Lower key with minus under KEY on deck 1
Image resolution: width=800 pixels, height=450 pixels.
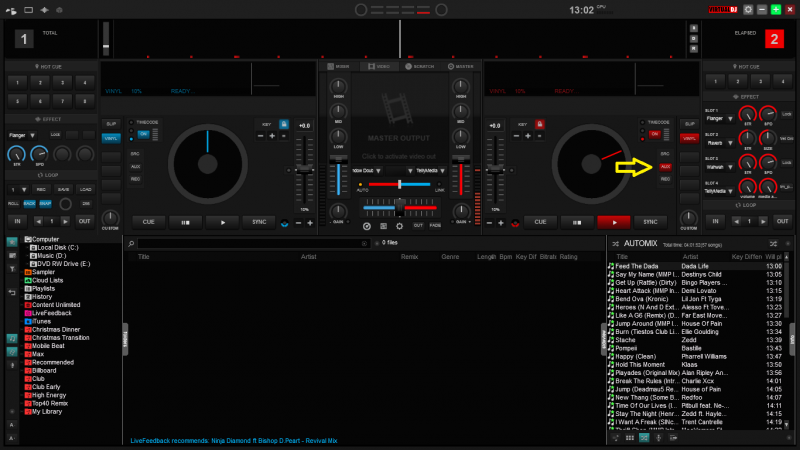260,136
